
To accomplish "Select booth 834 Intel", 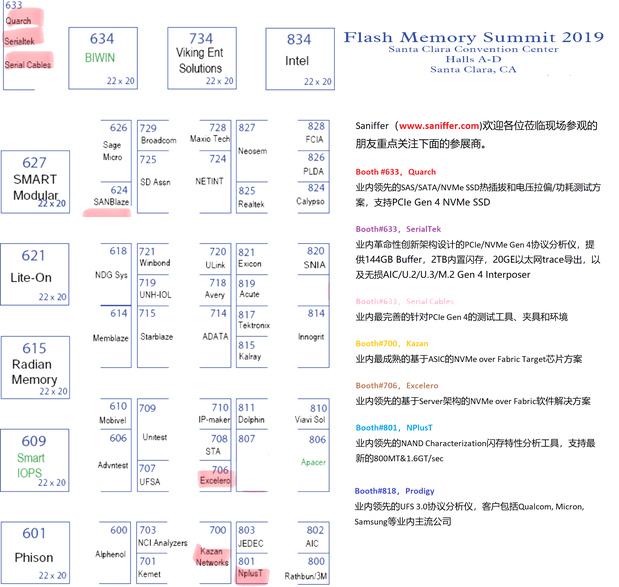I will pyautogui.click(x=300, y=59).
